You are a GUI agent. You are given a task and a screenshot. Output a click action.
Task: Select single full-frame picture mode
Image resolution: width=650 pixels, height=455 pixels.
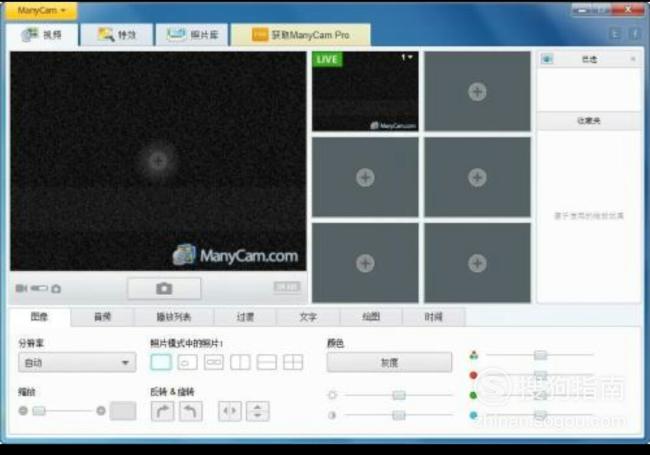(x=161, y=362)
